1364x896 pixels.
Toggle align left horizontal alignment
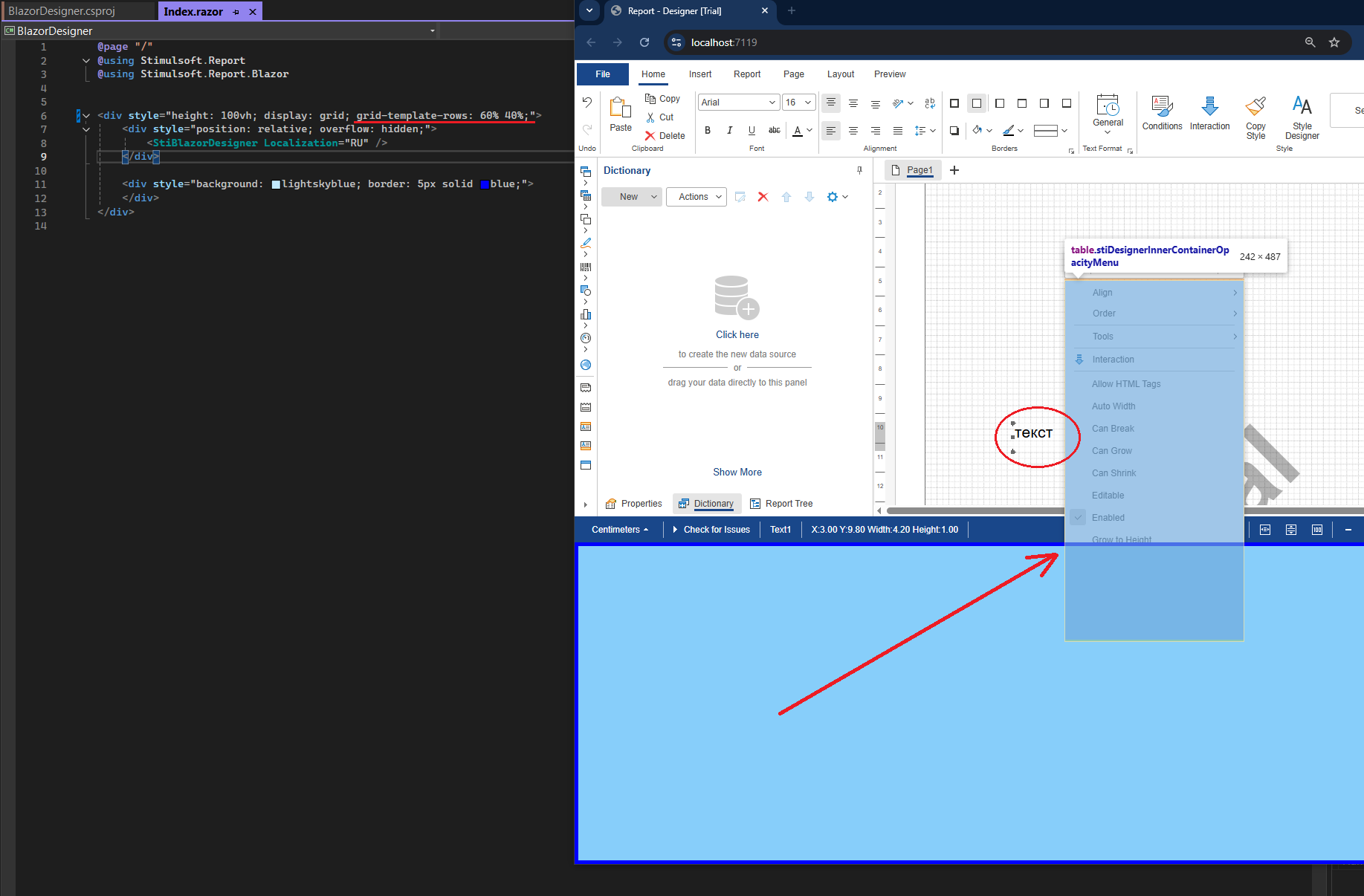pyautogui.click(x=831, y=131)
